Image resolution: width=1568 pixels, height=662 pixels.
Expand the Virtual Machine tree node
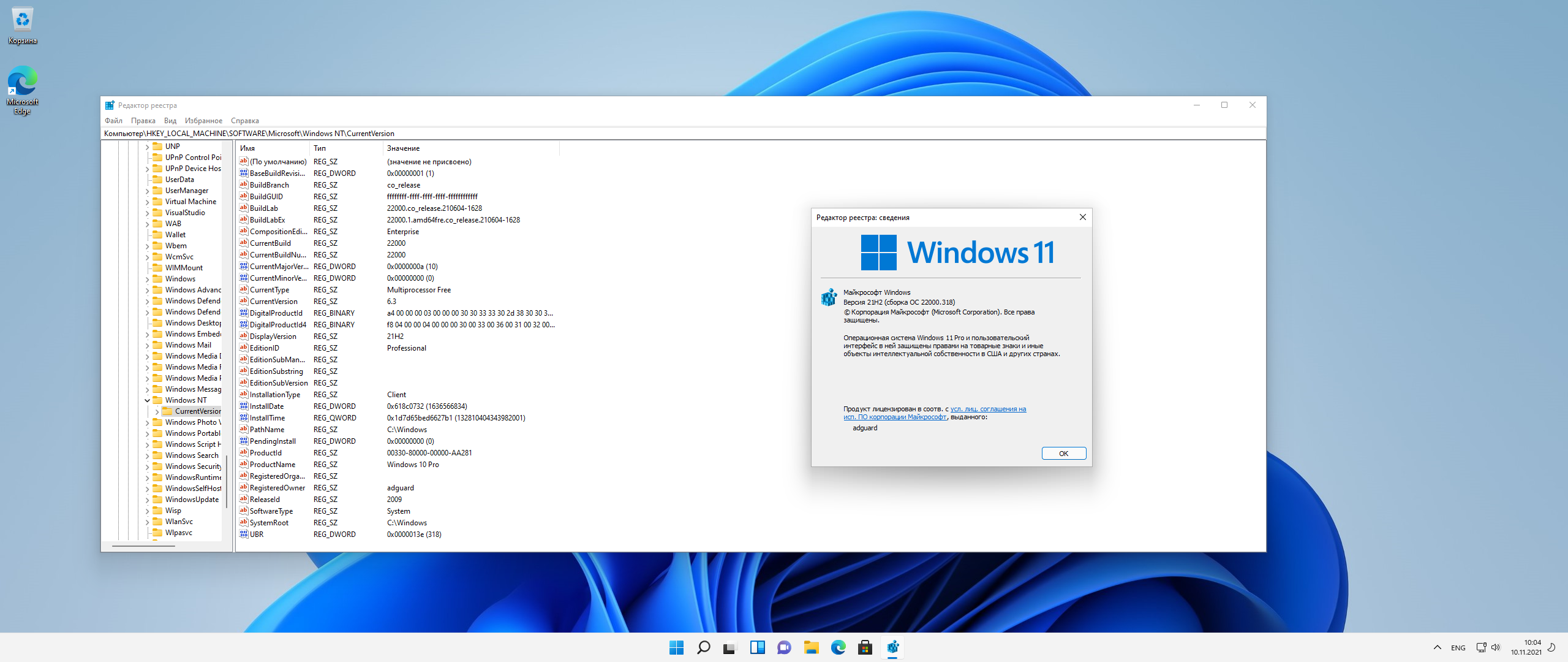pyautogui.click(x=147, y=202)
